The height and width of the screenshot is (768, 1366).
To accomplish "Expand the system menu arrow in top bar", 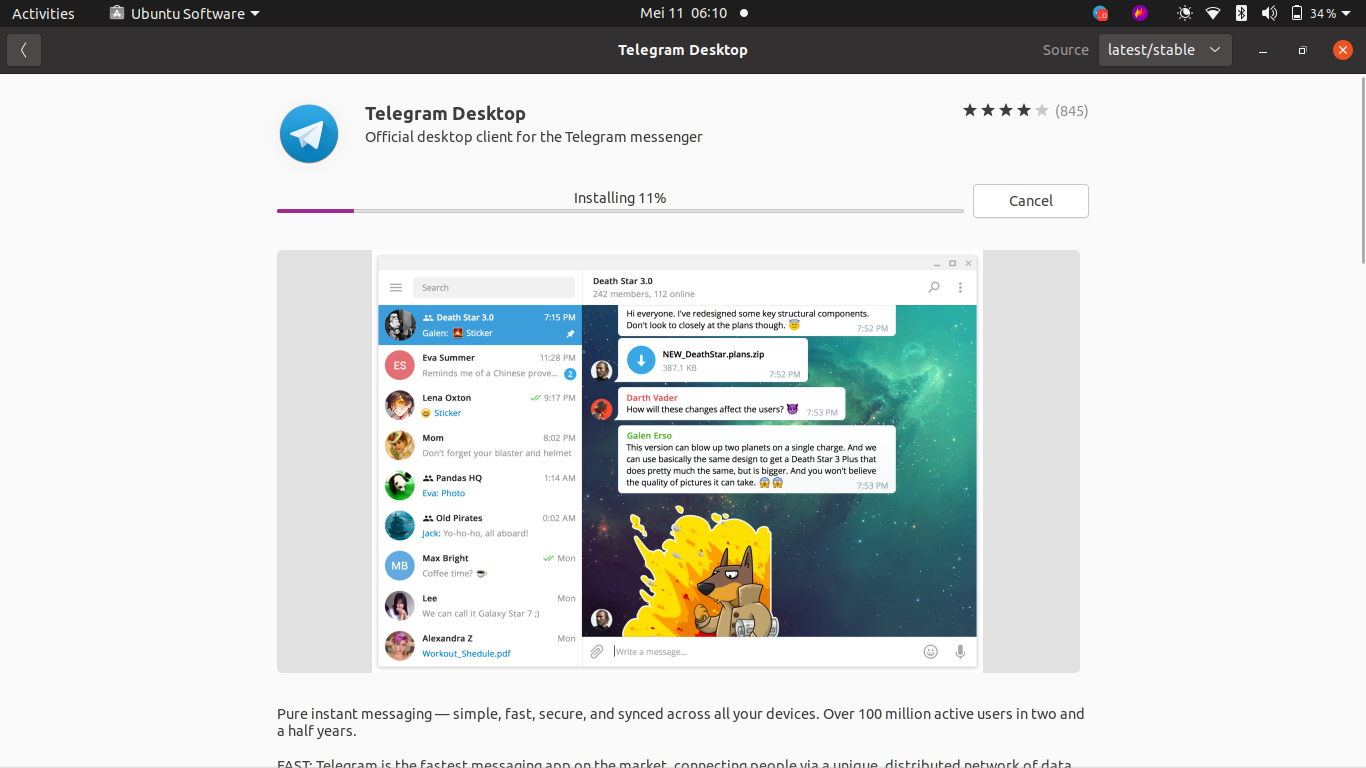I will [x=1347, y=13].
